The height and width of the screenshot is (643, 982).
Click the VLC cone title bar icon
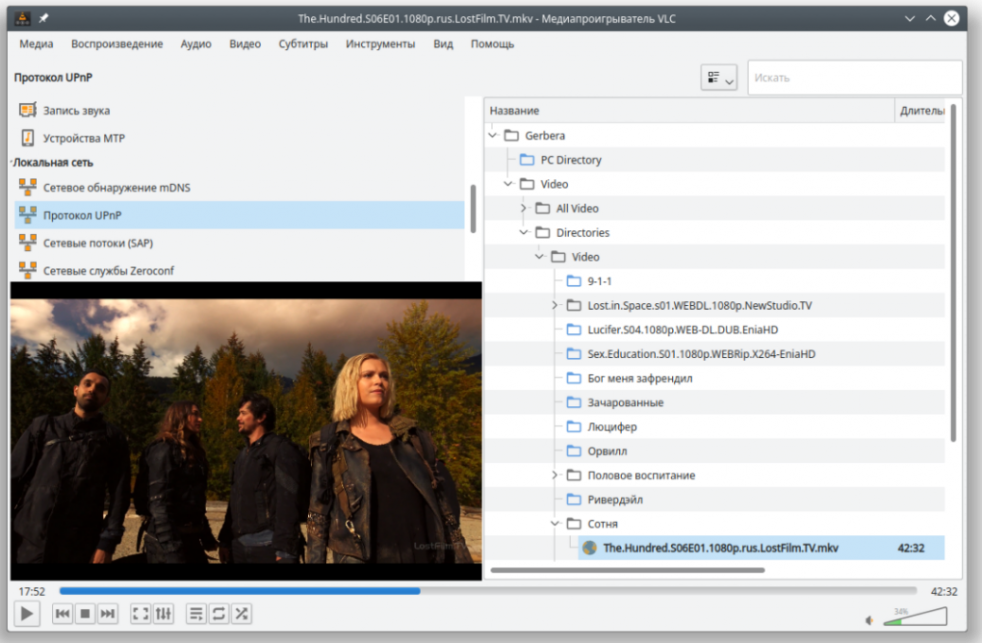click(x=23, y=18)
